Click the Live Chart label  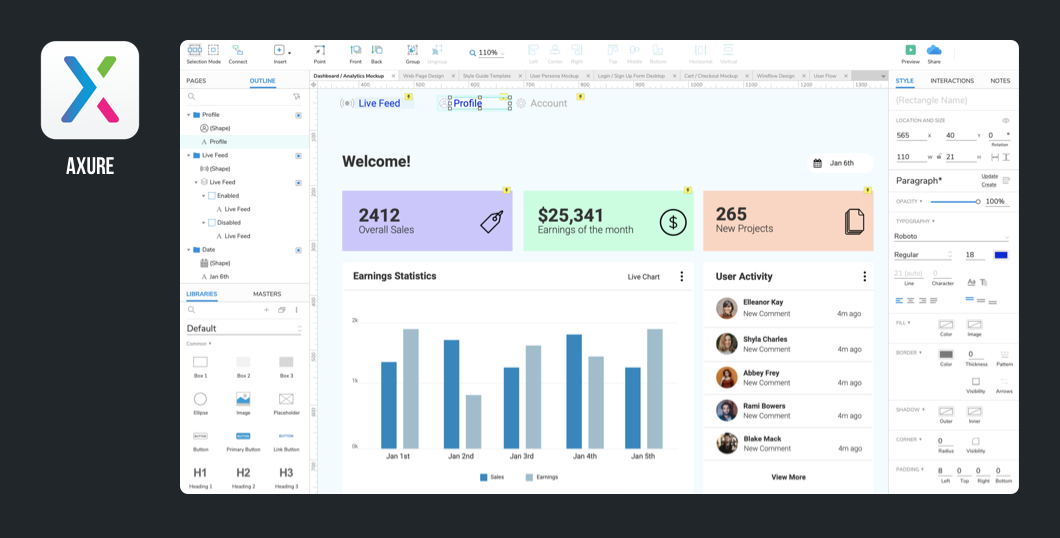click(644, 277)
